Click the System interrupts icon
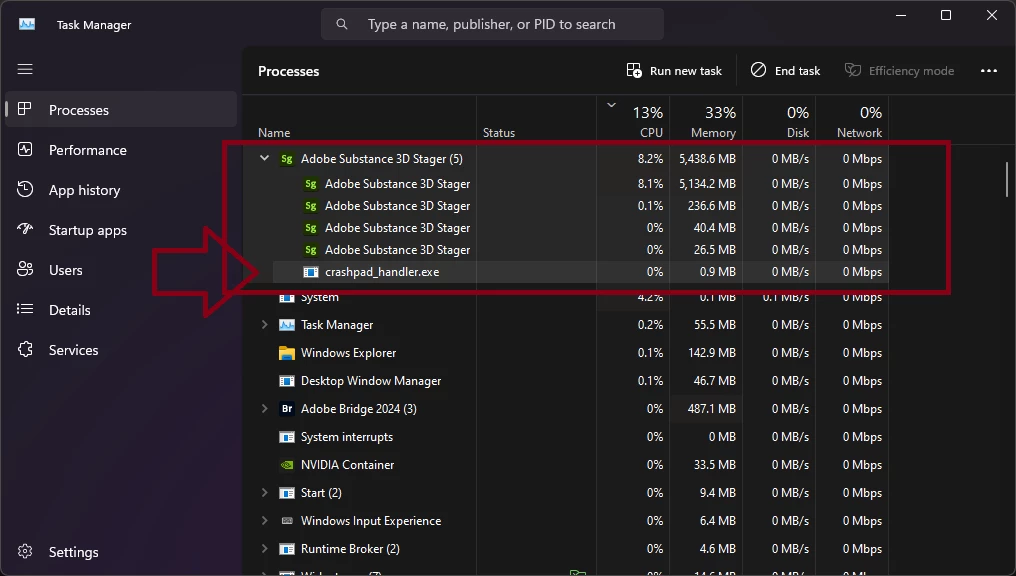1016x576 pixels. 286,437
